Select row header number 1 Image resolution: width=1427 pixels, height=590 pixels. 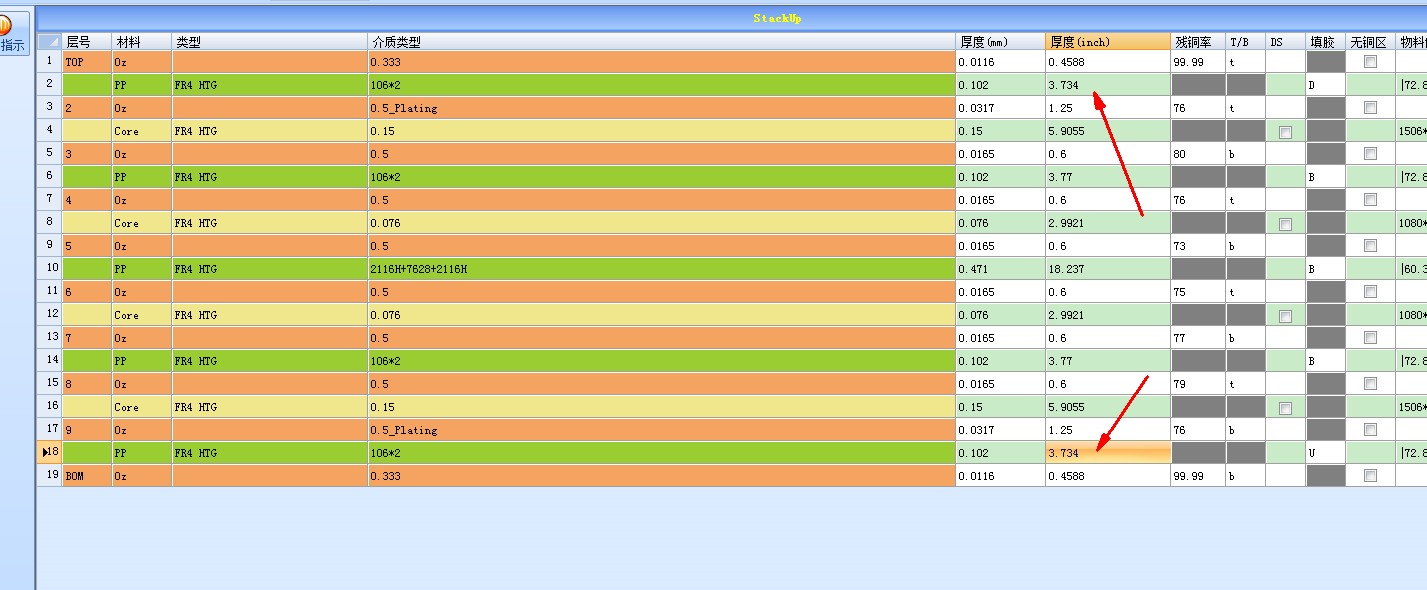pos(50,62)
